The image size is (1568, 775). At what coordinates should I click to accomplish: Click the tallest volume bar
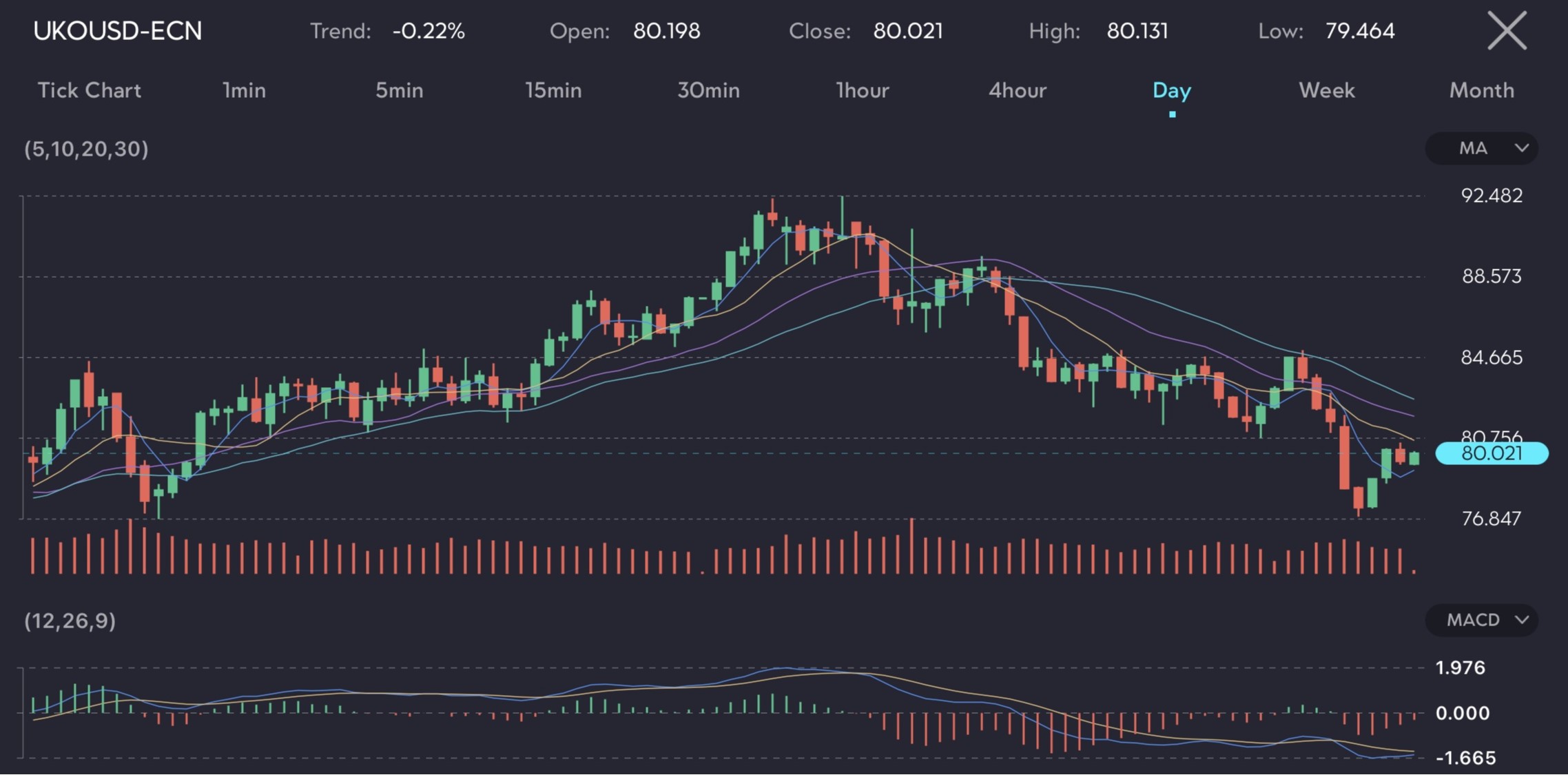[x=911, y=546]
